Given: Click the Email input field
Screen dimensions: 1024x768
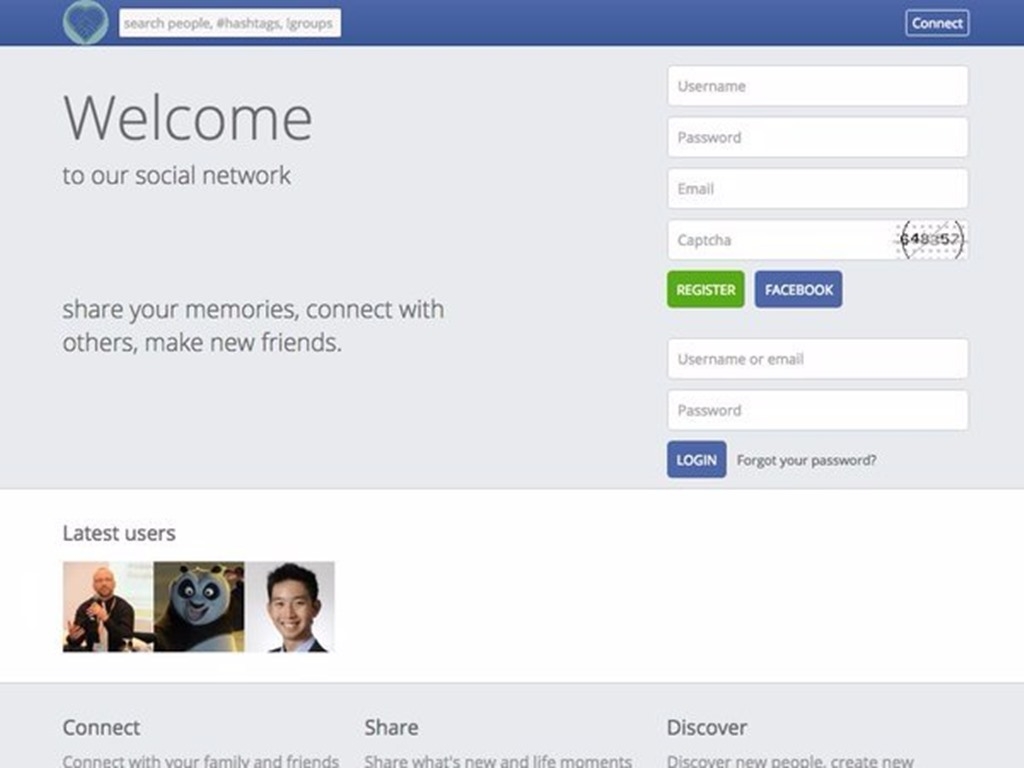Looking at the screenshot, I should (x=817, y=188).
